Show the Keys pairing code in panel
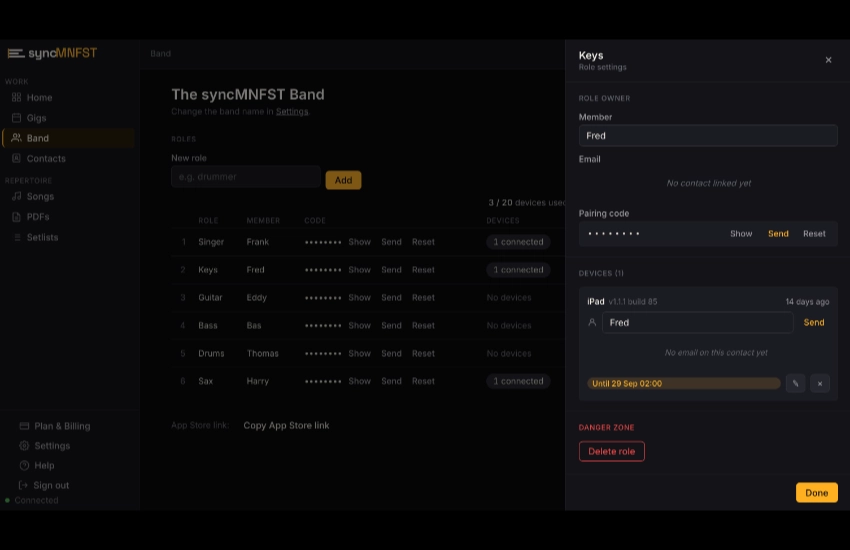 [740, 234]
